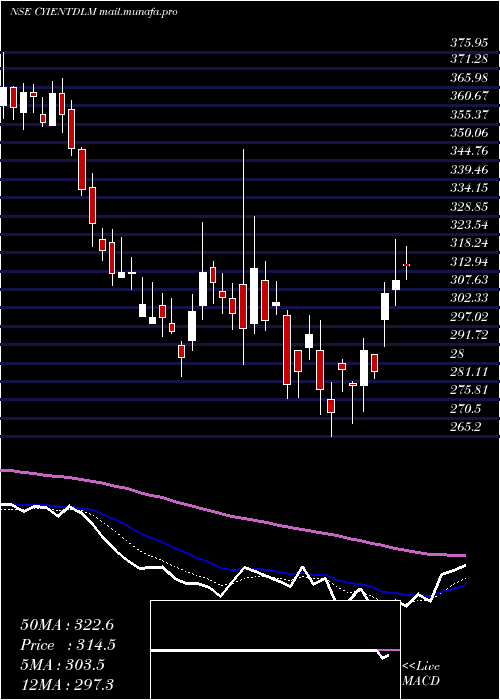Screen dimensions: 500x700
Task: Click the last small red candle near 312.94
Action: click(x=406, y=263)
